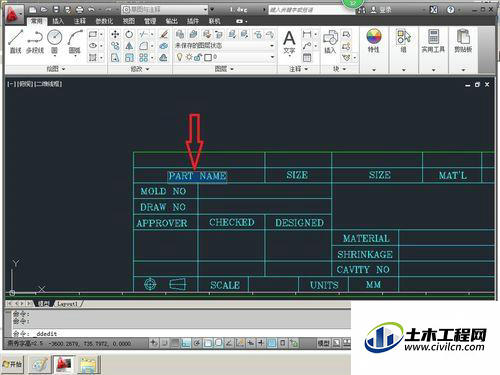Open the workspace selector dropdown
500x375 pixels.
click(x=164, y=10)
